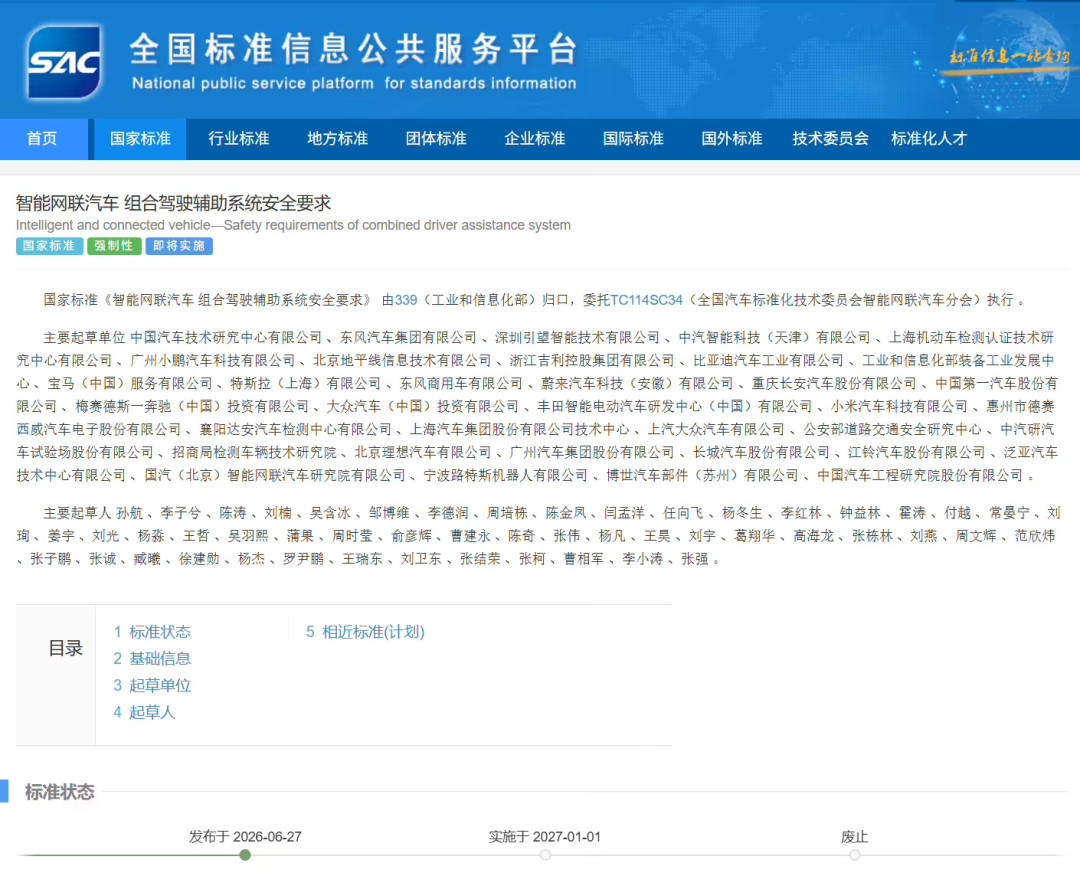Click the English title Intelligent and connected vehicle
Image resolution: width=1080 pixels, height=876 pixels.
pyautogui.click(x=293, y=225)
